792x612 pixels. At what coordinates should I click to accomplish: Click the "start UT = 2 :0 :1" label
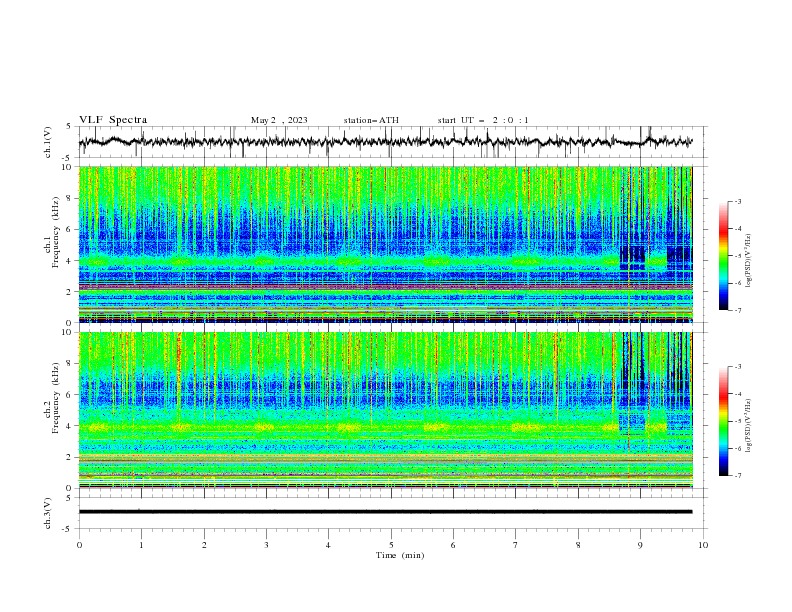pos(483,120)
